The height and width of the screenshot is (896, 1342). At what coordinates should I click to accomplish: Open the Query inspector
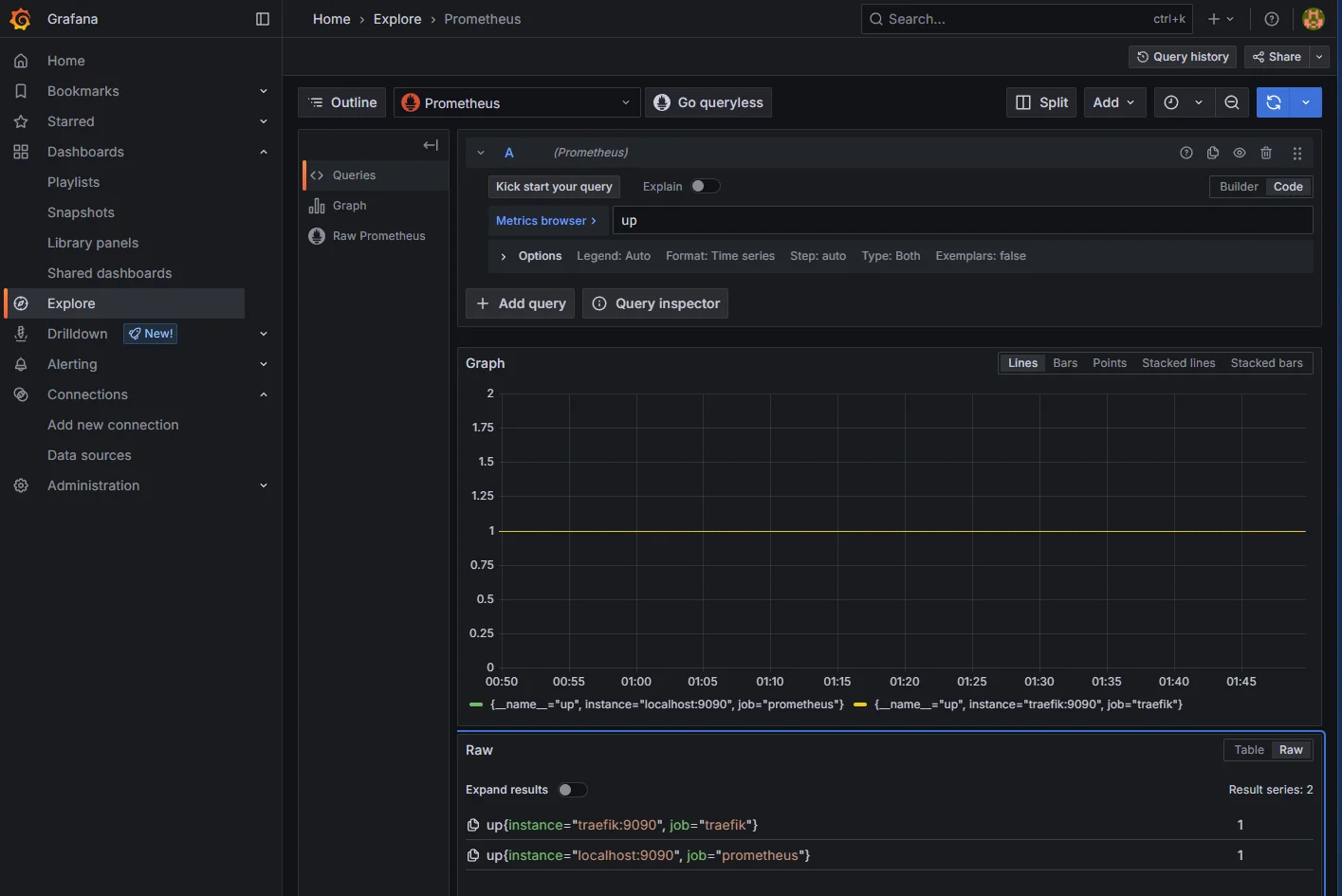click(x=655, y=303)
